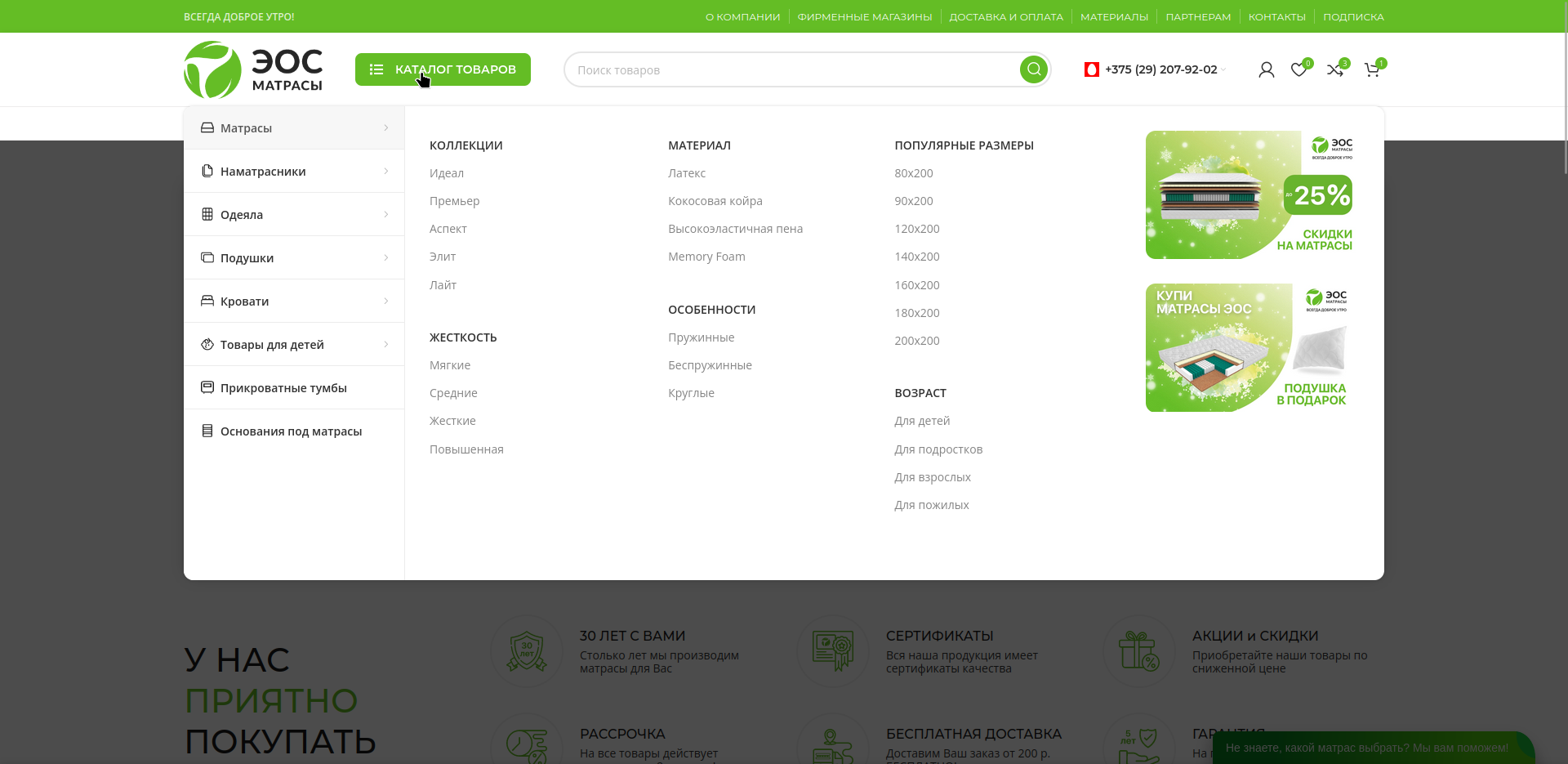Expand the Наматрасники submenu chevron
1568x764 pixels.
click(x=386, y=172)
